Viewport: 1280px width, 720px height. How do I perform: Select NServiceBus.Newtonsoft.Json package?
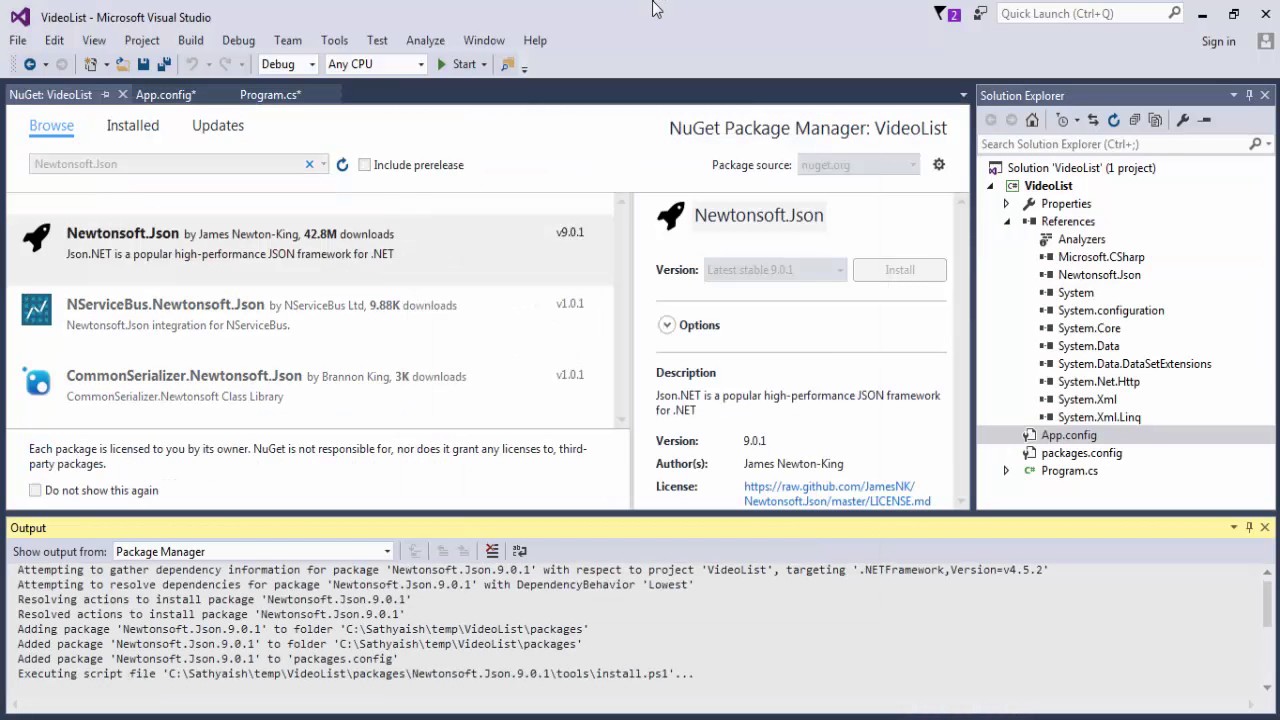point(310,314)
